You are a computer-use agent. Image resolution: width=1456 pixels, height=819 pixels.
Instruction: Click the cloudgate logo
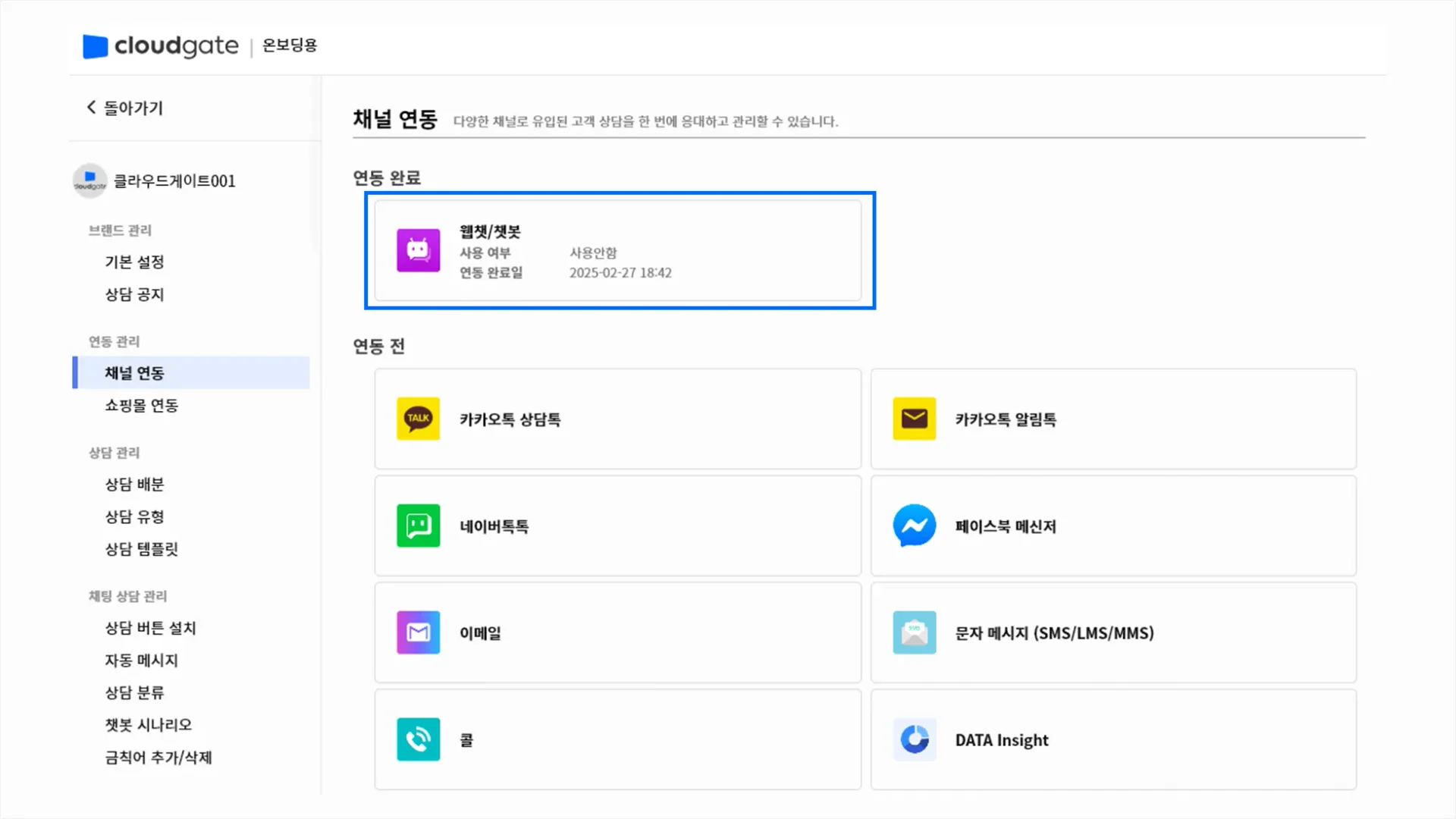tap(159, 47)
